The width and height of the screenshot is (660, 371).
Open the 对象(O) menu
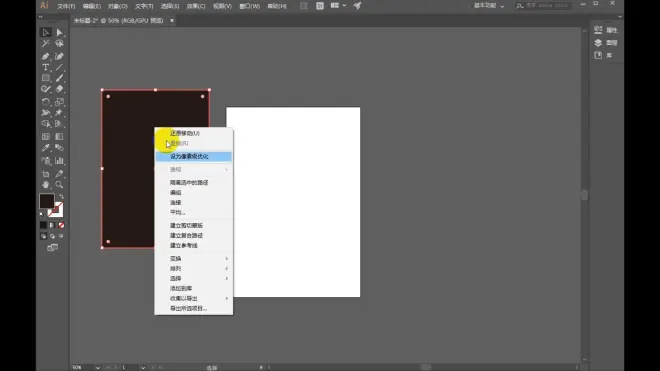point(117,6)
